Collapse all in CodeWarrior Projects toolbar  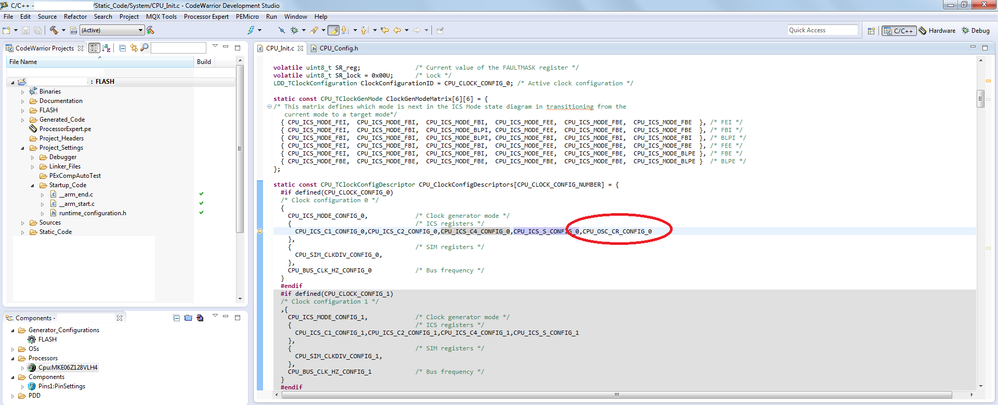point(122,48)
